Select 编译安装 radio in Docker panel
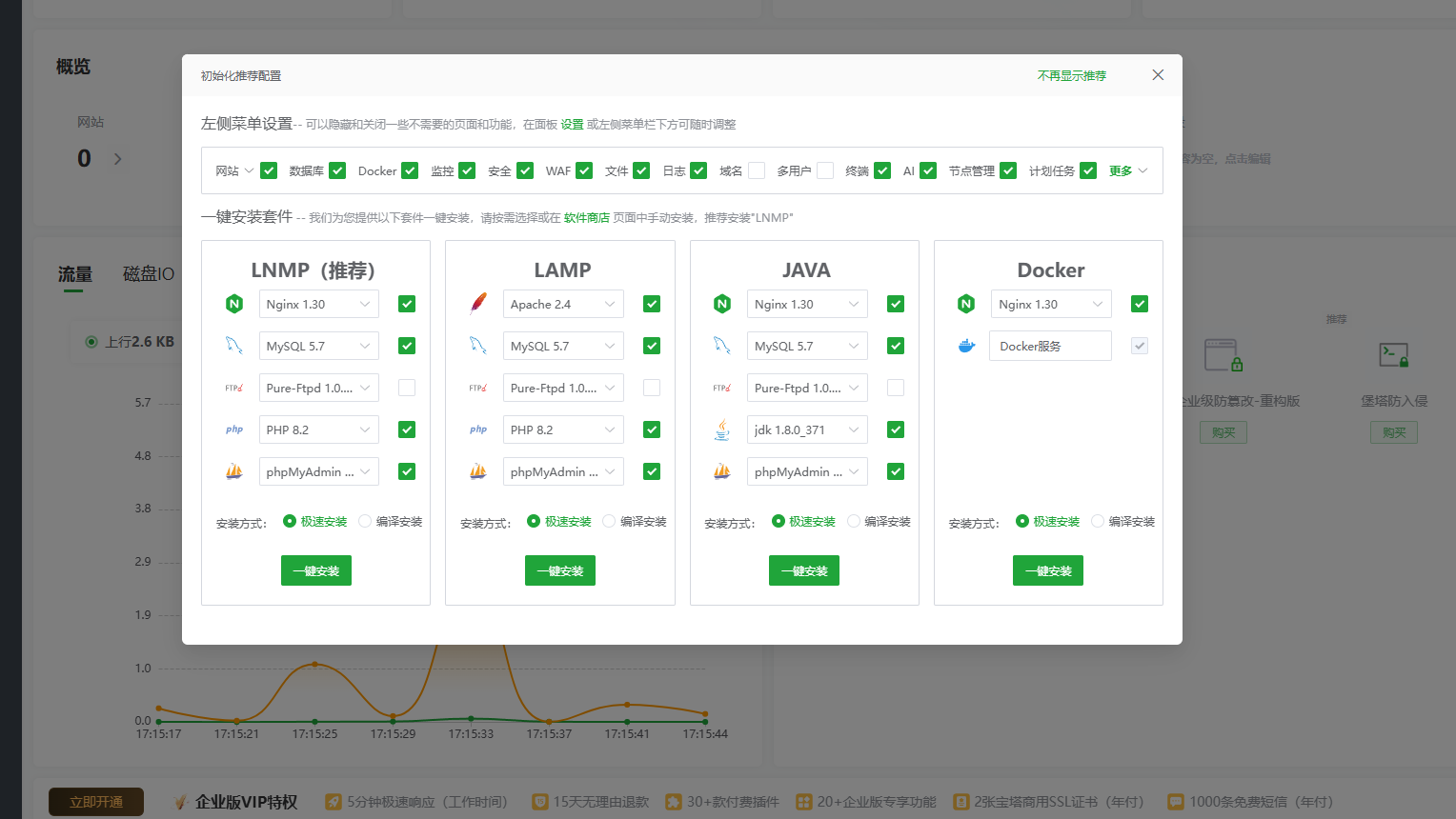1456x819 pixels. [x=1098, y=521]
